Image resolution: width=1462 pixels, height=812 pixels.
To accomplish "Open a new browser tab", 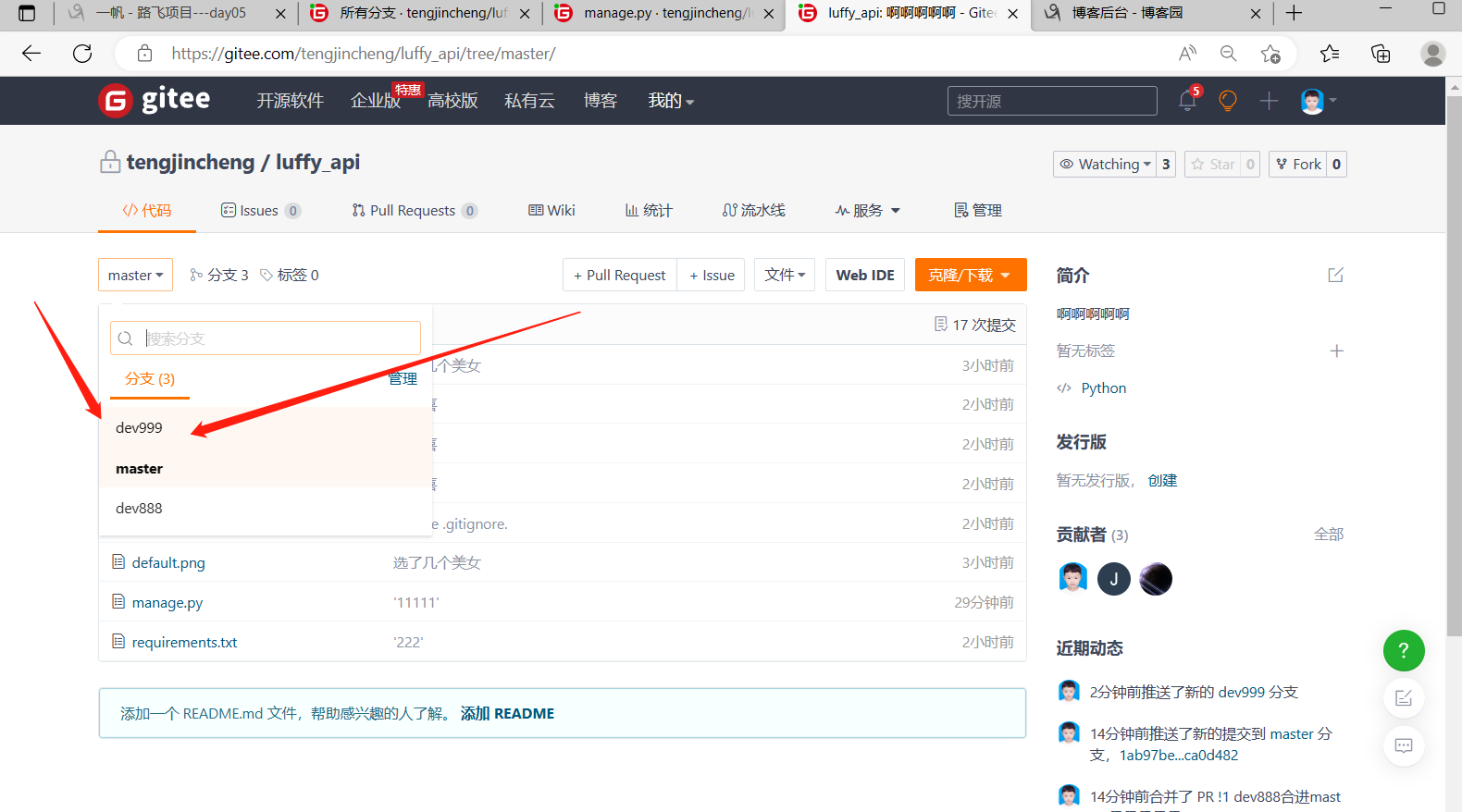I will (x=1294, y=13).
